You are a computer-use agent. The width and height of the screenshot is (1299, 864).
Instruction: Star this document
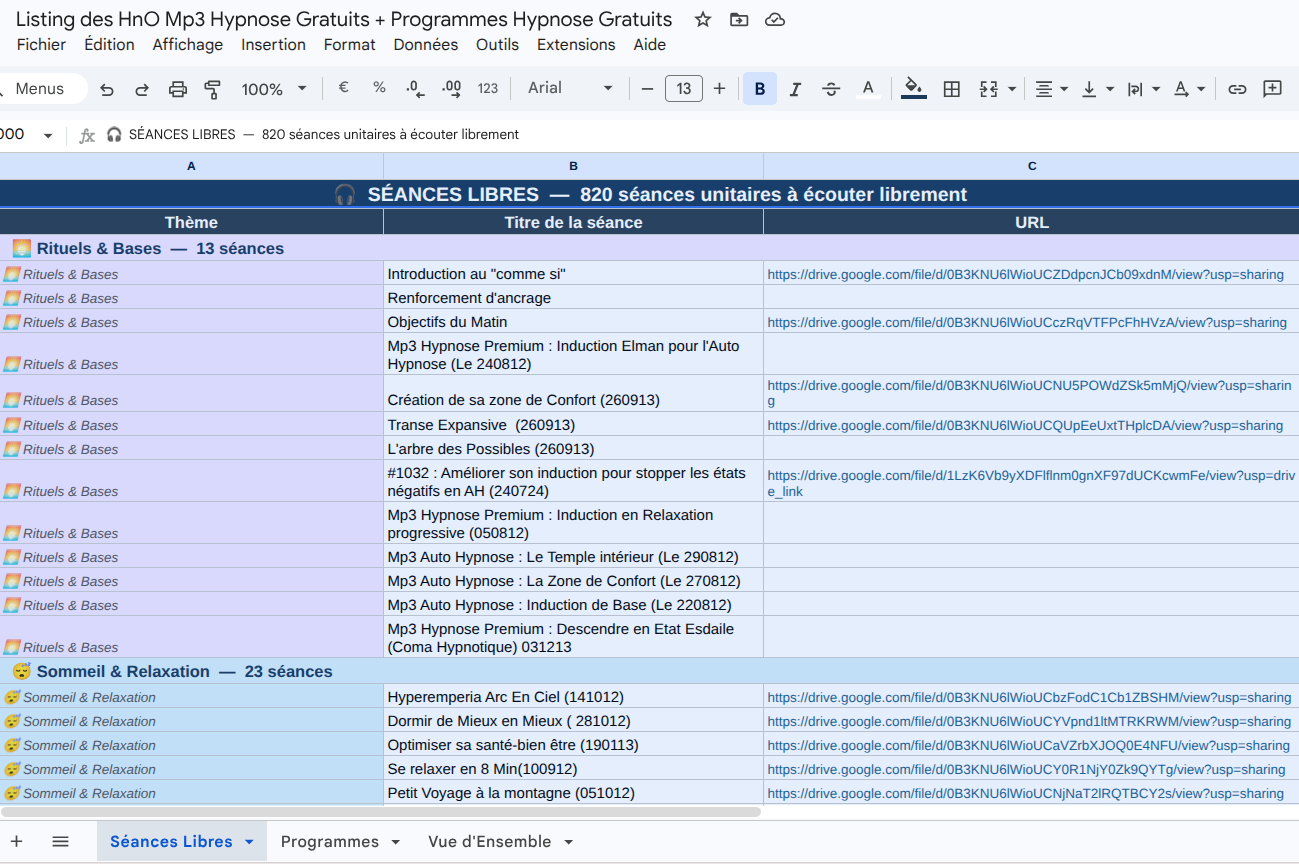pyautogui.click(x=703, y=20)
